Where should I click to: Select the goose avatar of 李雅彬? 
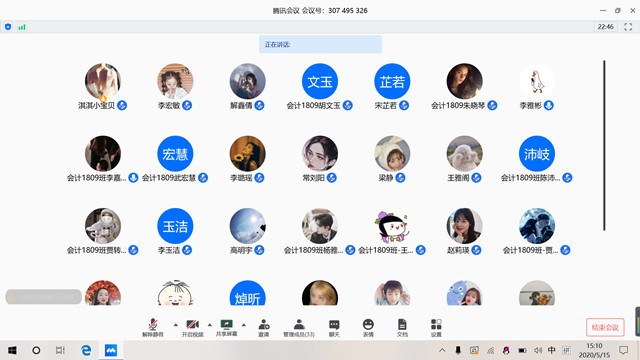pos(537,81)
